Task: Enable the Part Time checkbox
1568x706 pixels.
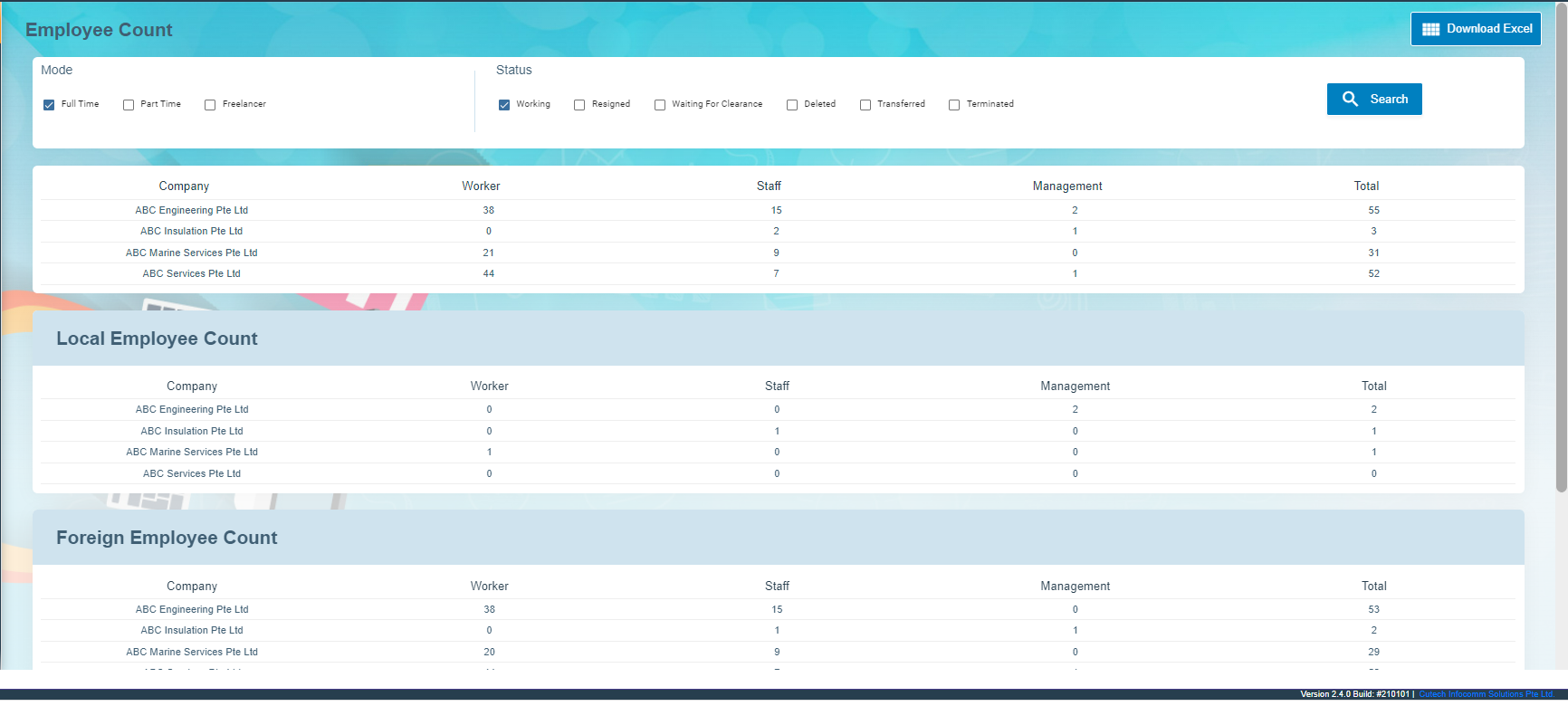Action: (129, 105)
